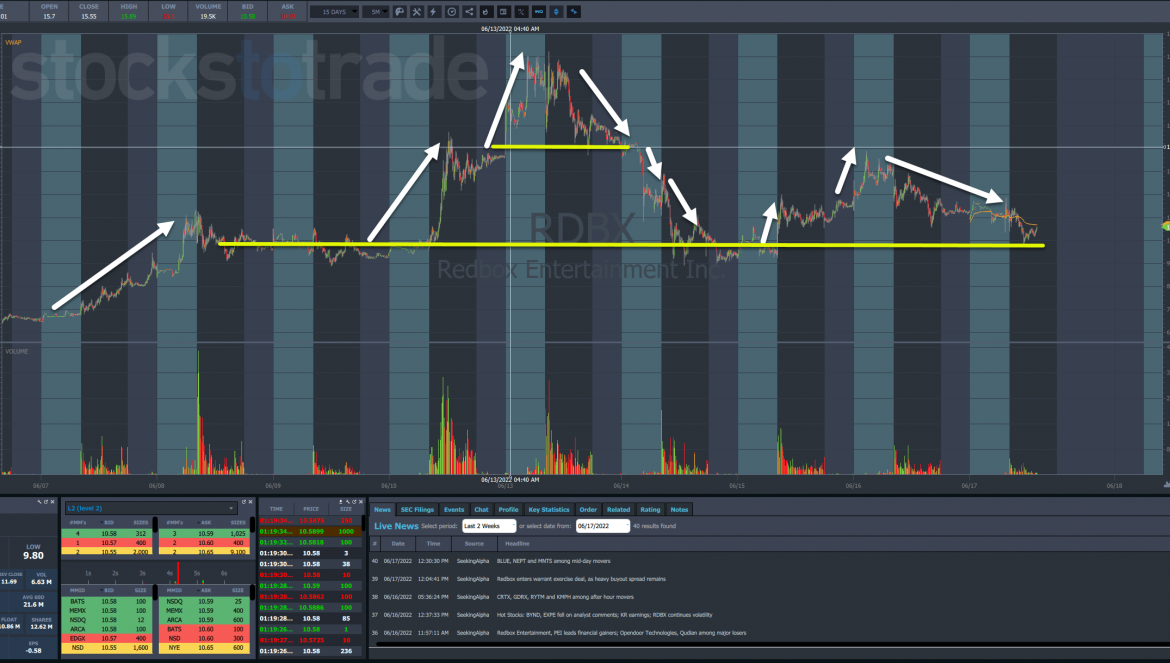This screenshot has height=663, width=1170.
Task: Close the quote stats panel on the left
Action: pyautogui.click(x=52, y=502)
